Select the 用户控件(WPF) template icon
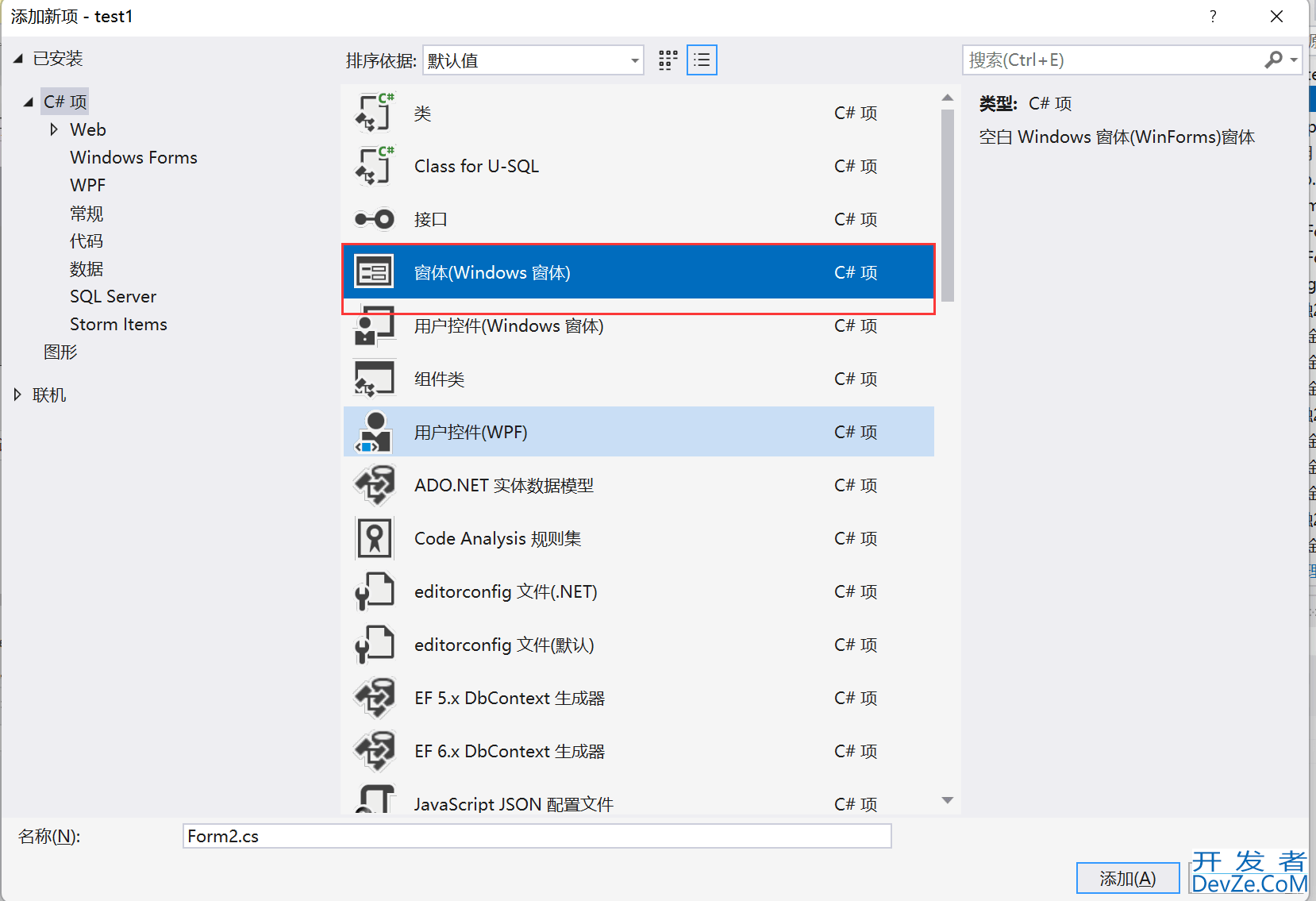This screenshot has width=1316, height=901. 375,432
